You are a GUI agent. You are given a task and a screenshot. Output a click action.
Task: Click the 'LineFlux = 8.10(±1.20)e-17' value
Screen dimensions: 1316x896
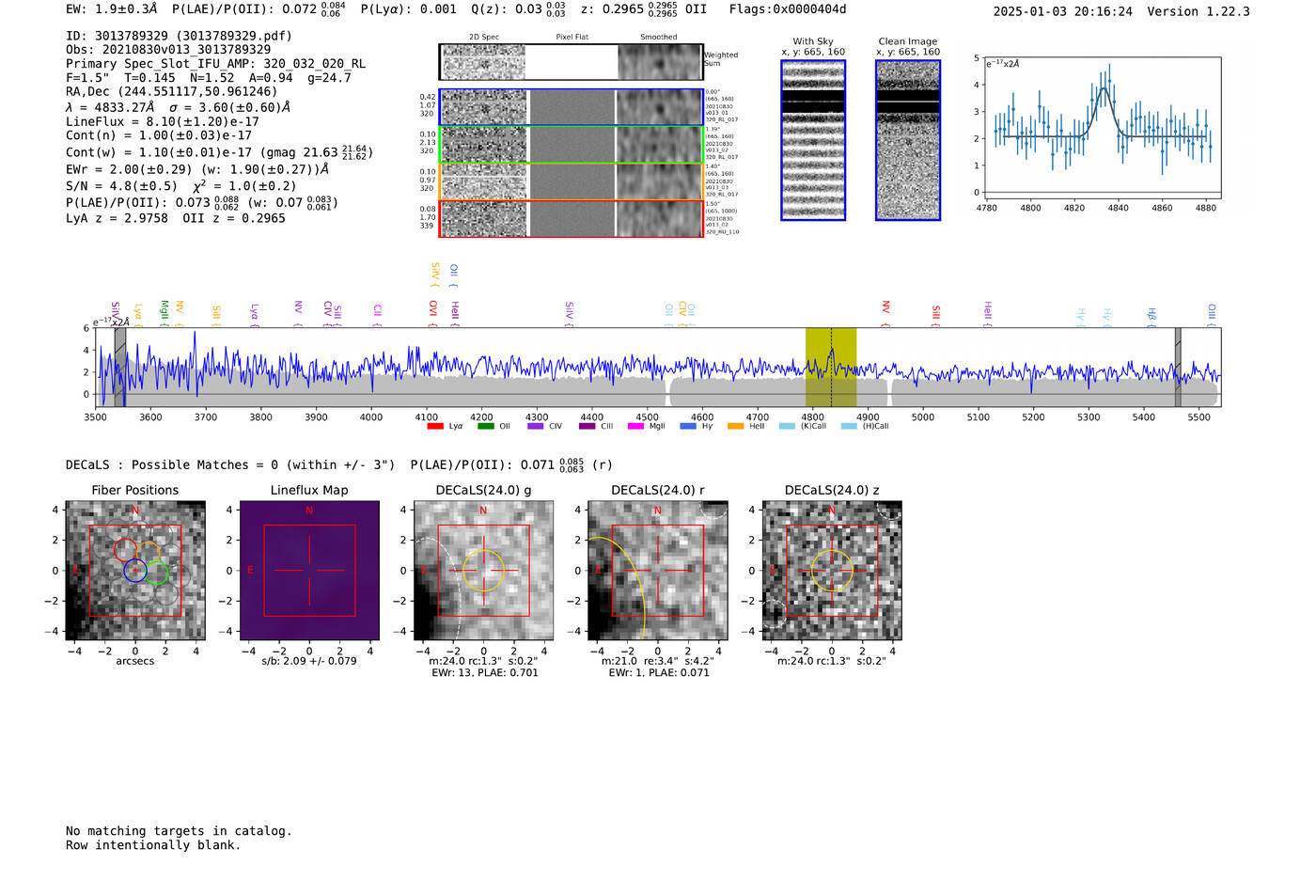tap(162, 121)
